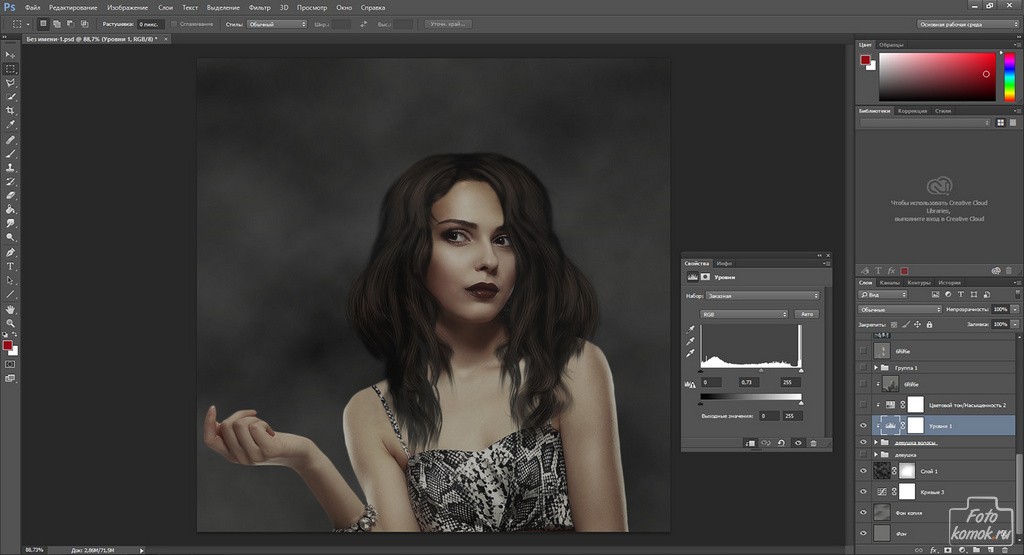The width and height of the screenshot is (1024, 555).
Task: Switch to the История tab
Action: 950,283
